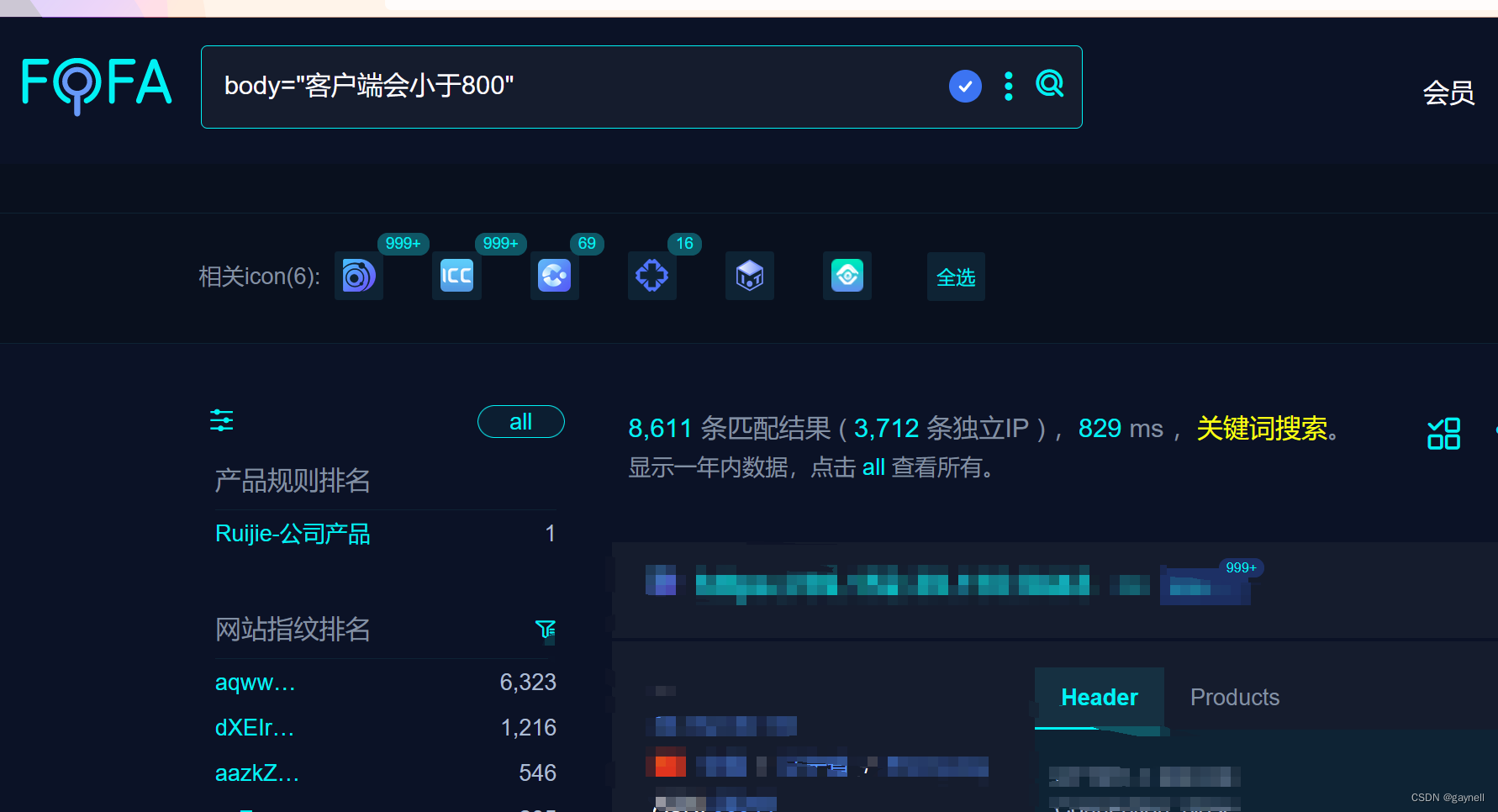Image resolution: width=1498 pixels, height=812 pixels.
Task: Click the funnel filter icon beside 网站指纹排名
Action: [x=545, y=630]
